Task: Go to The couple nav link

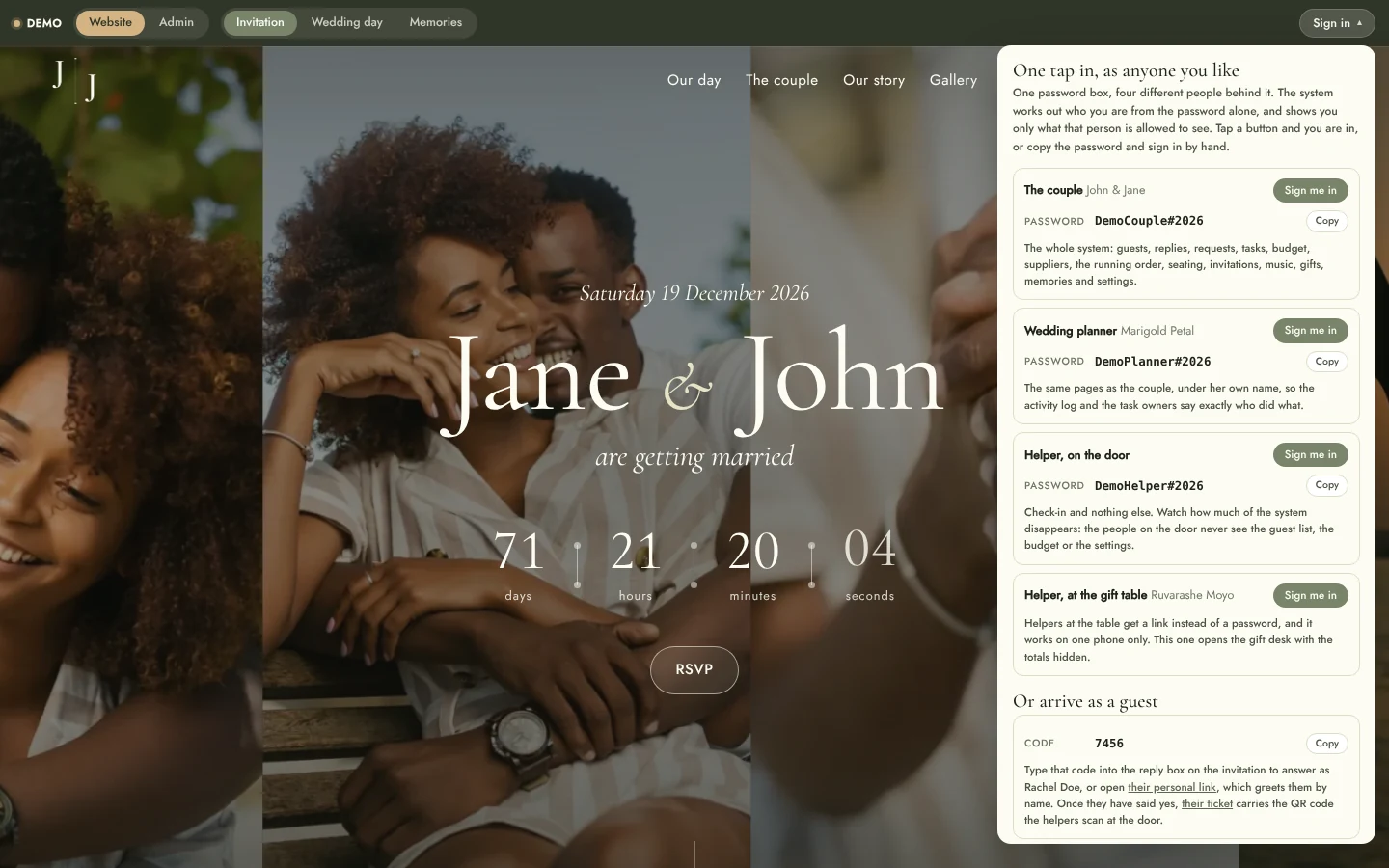Action: click(x=781, y=80)
